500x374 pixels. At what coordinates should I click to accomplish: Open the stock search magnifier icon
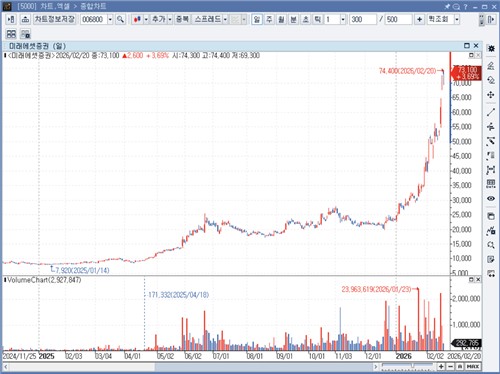click(120, 19)
